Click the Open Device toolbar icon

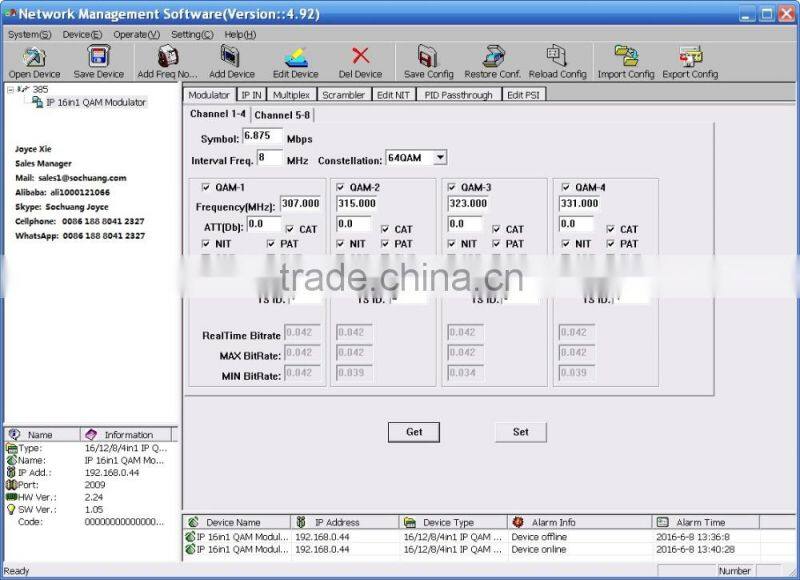click(34, 57)
